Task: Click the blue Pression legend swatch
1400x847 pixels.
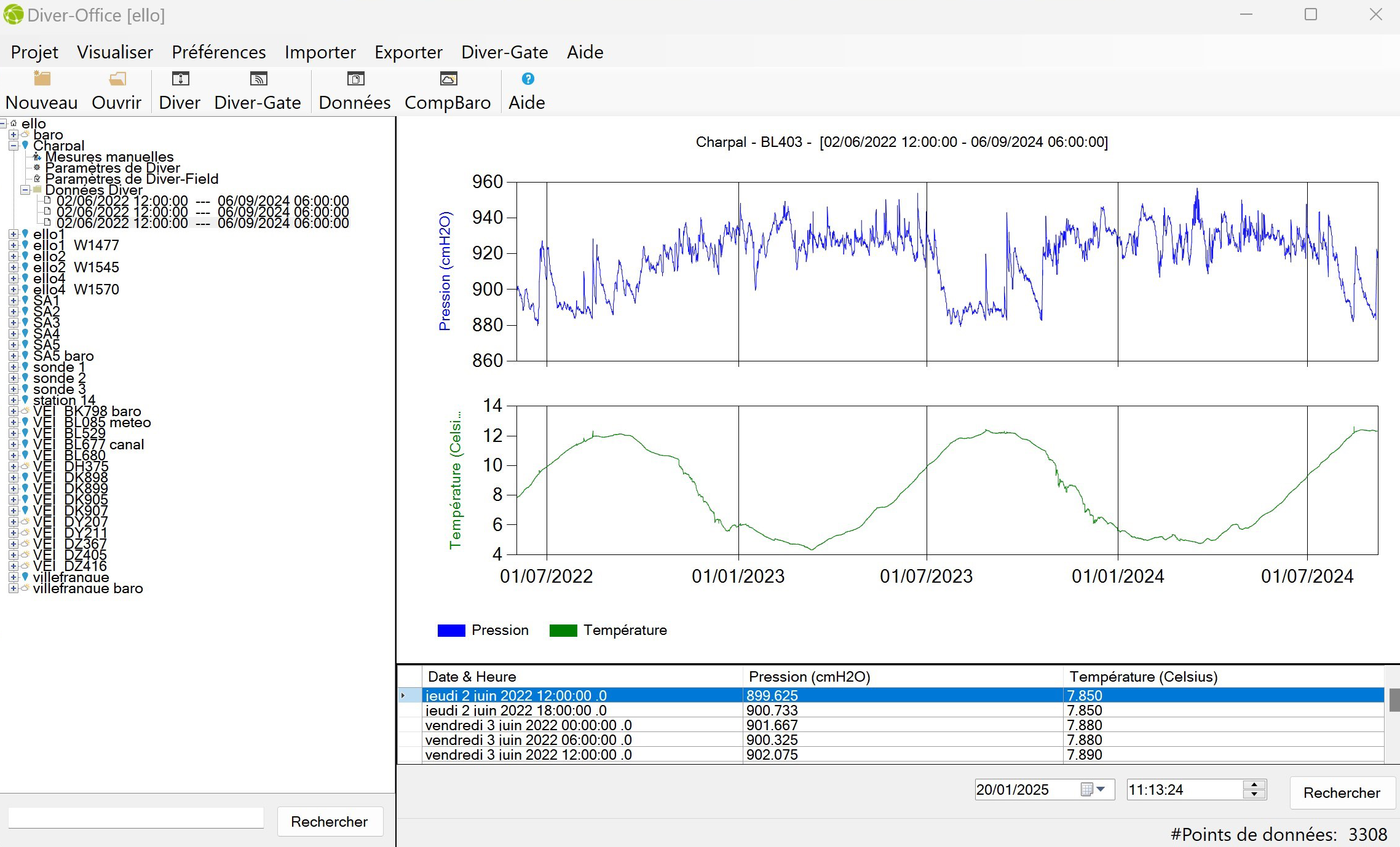Action: [451, 630]
